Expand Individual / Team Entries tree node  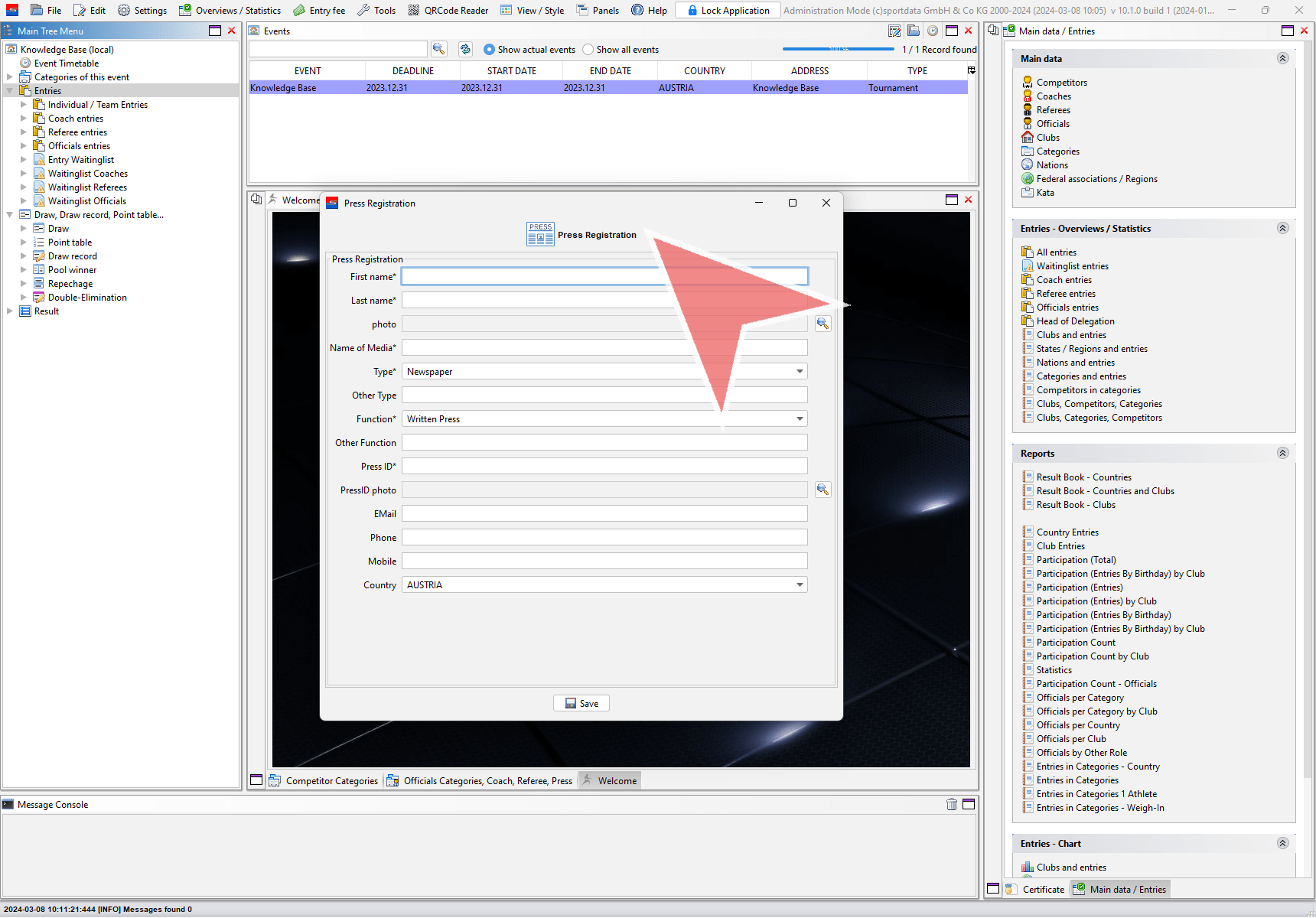[23, 105]
